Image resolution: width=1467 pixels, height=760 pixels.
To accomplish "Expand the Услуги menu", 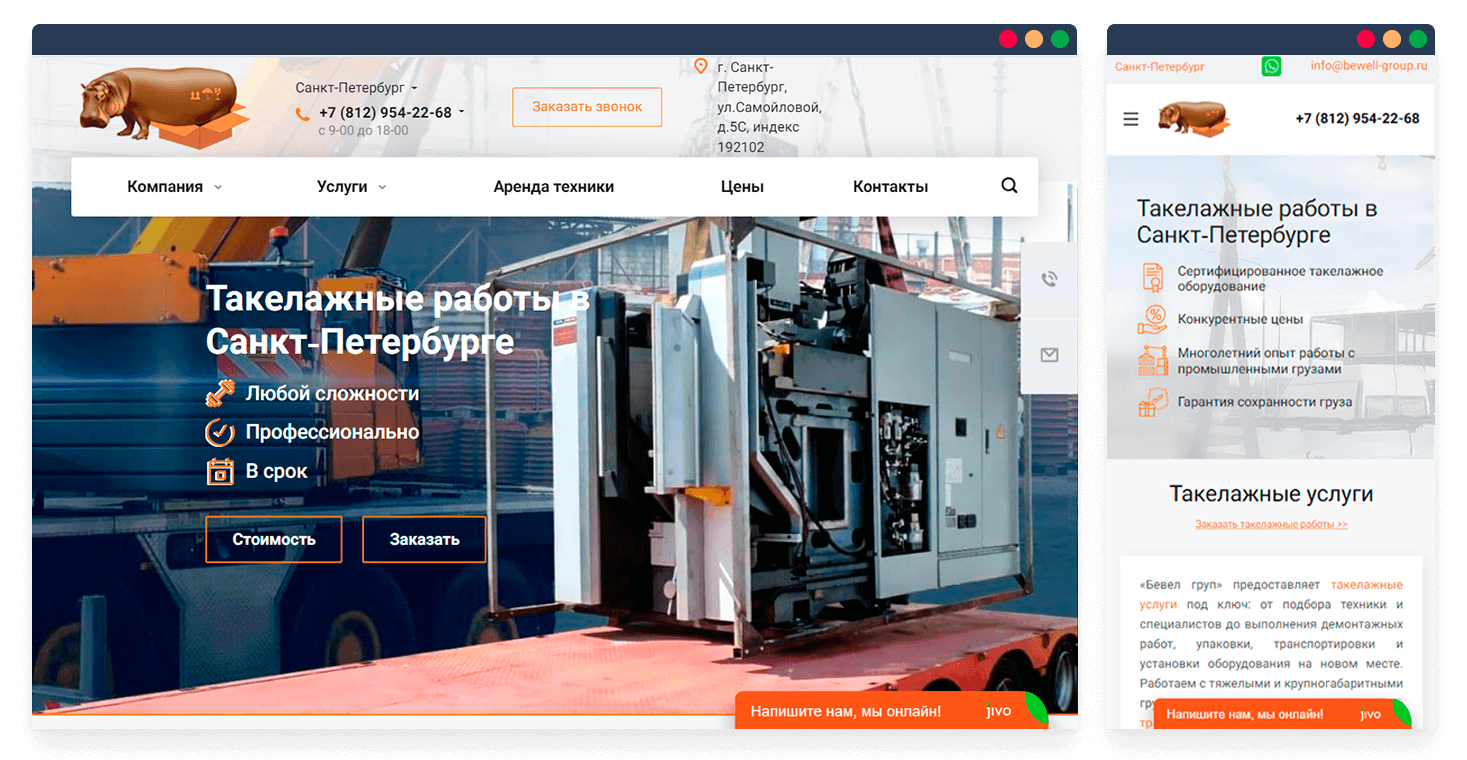I will click(351, 187).
